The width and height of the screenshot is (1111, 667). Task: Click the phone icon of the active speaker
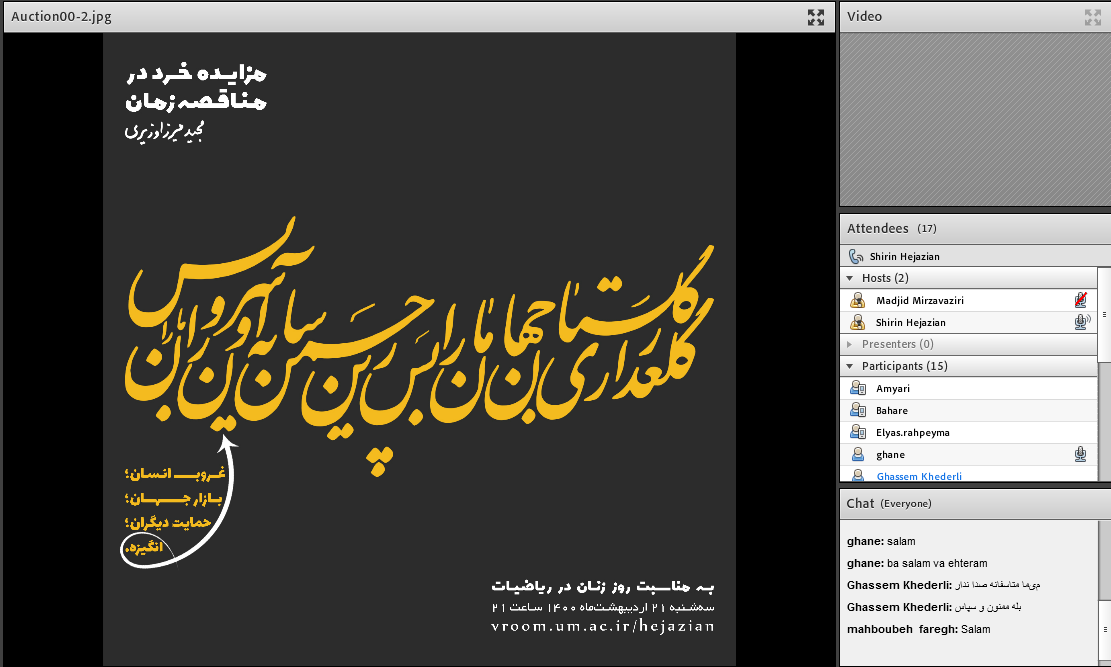(856, 257)
